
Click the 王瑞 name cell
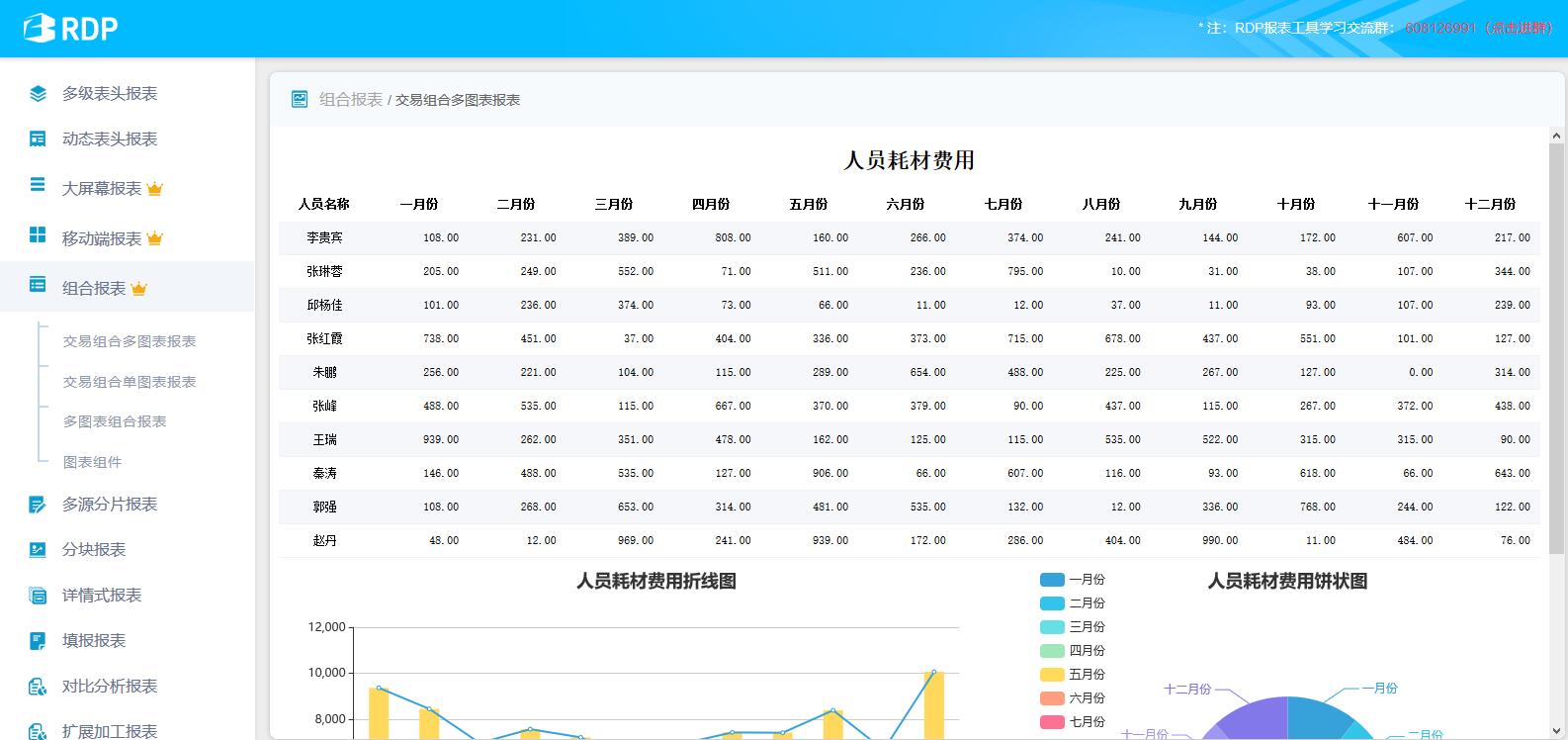click(324, 439)
